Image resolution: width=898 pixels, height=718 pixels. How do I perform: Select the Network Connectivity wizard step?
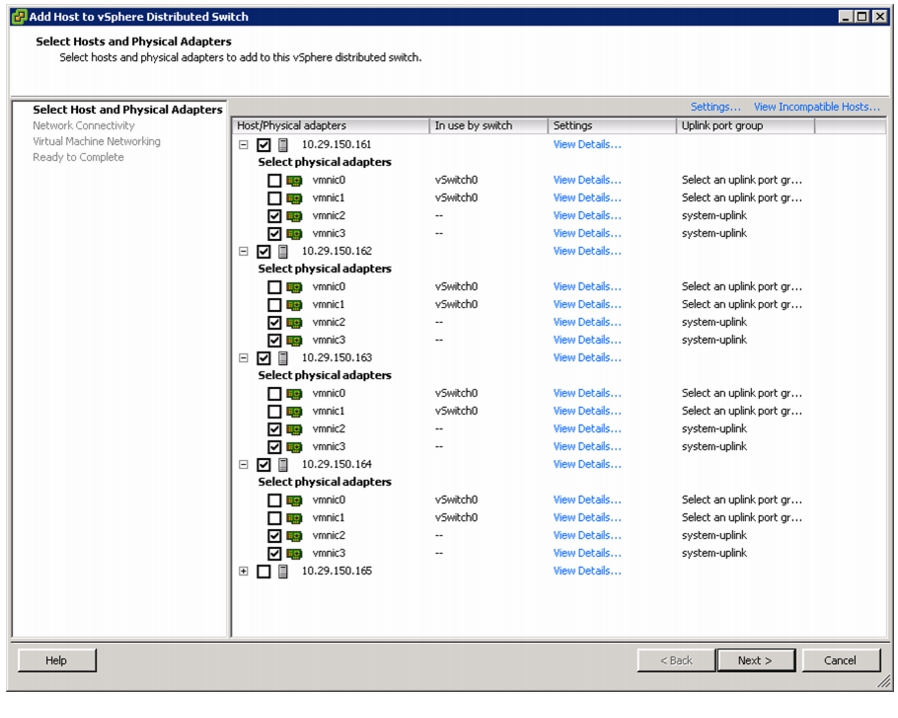click(x=84, y=125)
